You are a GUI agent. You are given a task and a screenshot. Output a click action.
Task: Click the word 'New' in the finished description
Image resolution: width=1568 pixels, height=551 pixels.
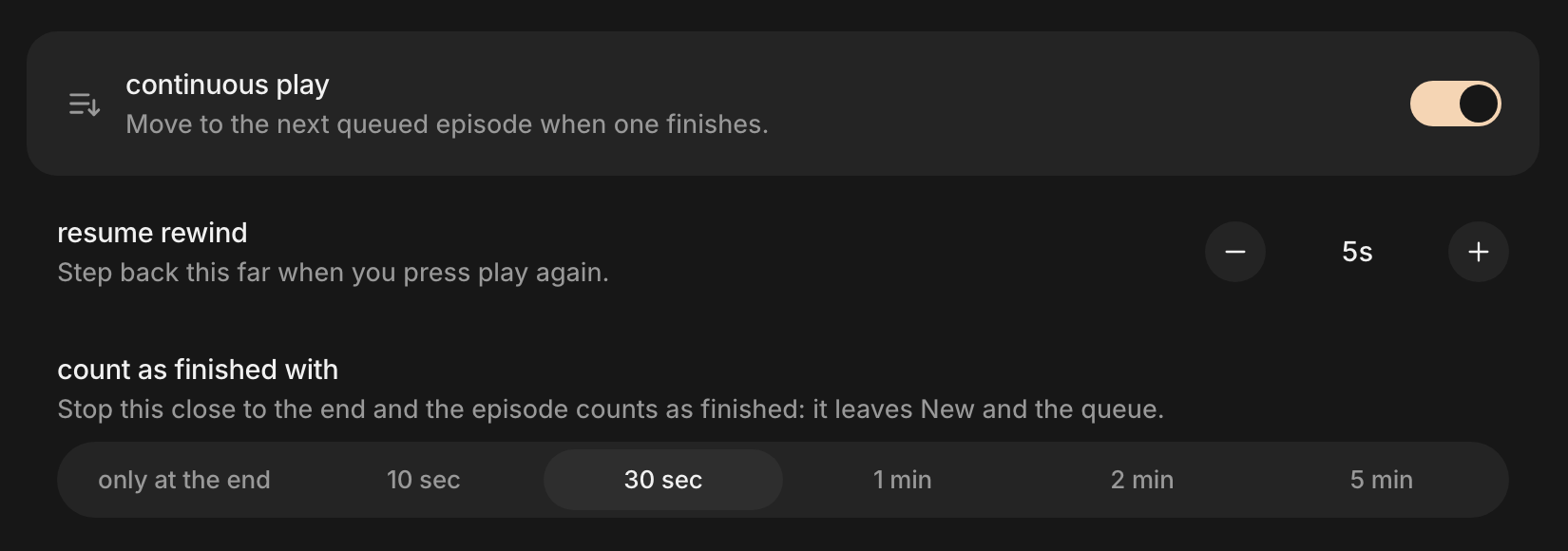[947, 409]
